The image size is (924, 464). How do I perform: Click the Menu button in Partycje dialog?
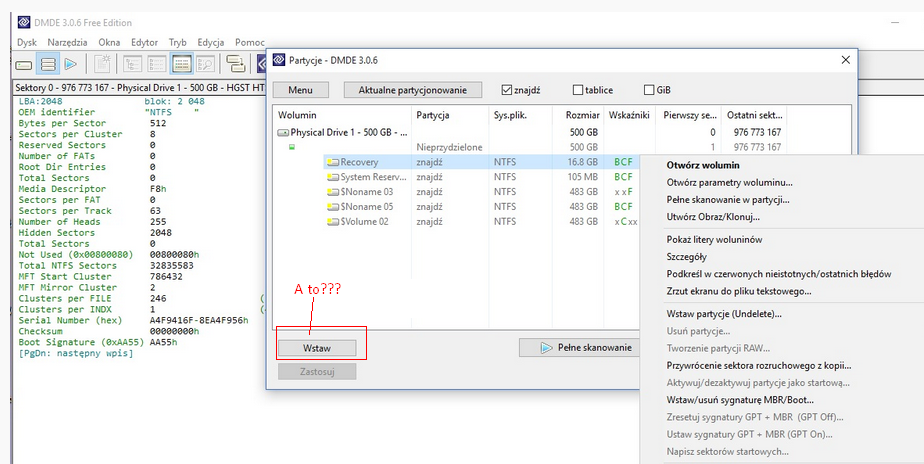tap(301, 90)
